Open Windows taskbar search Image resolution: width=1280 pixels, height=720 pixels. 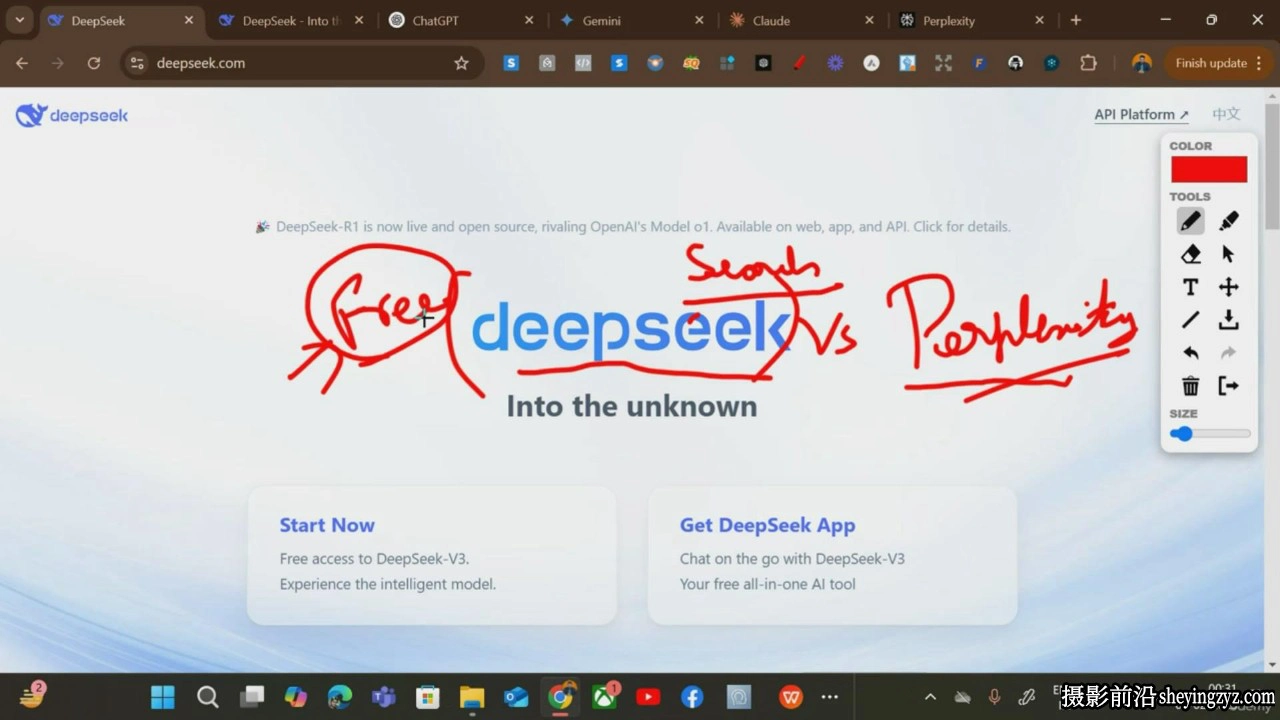(207, 697)
